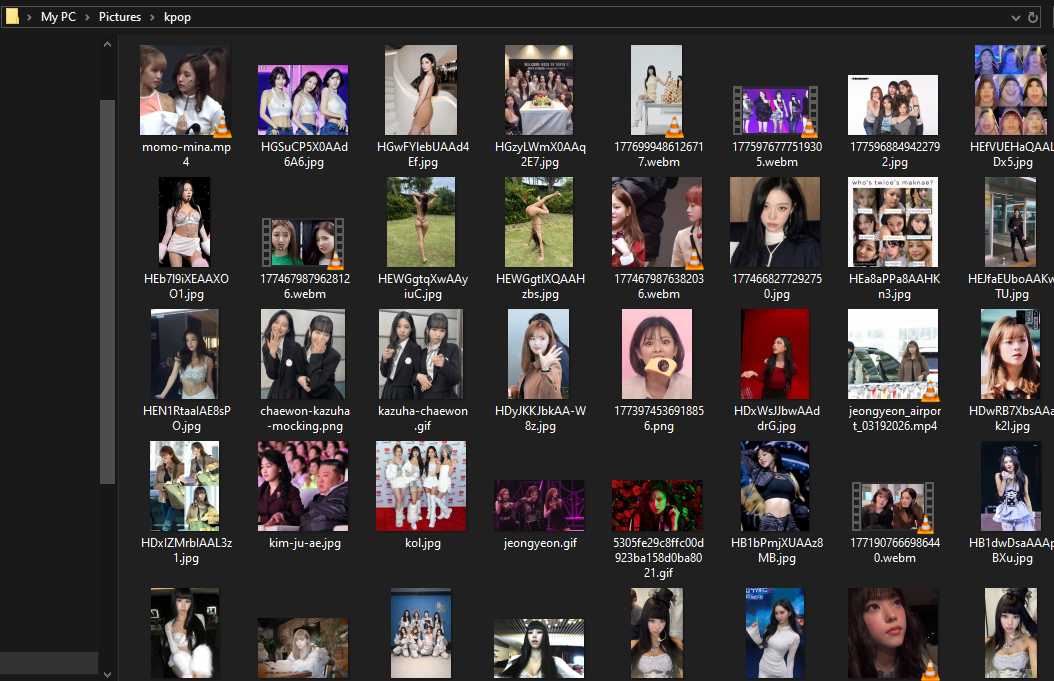Select HEa8aPPa8AAHKn3.jpg image
This screenshot has width=1054, height=681.
tap(893, 222)
